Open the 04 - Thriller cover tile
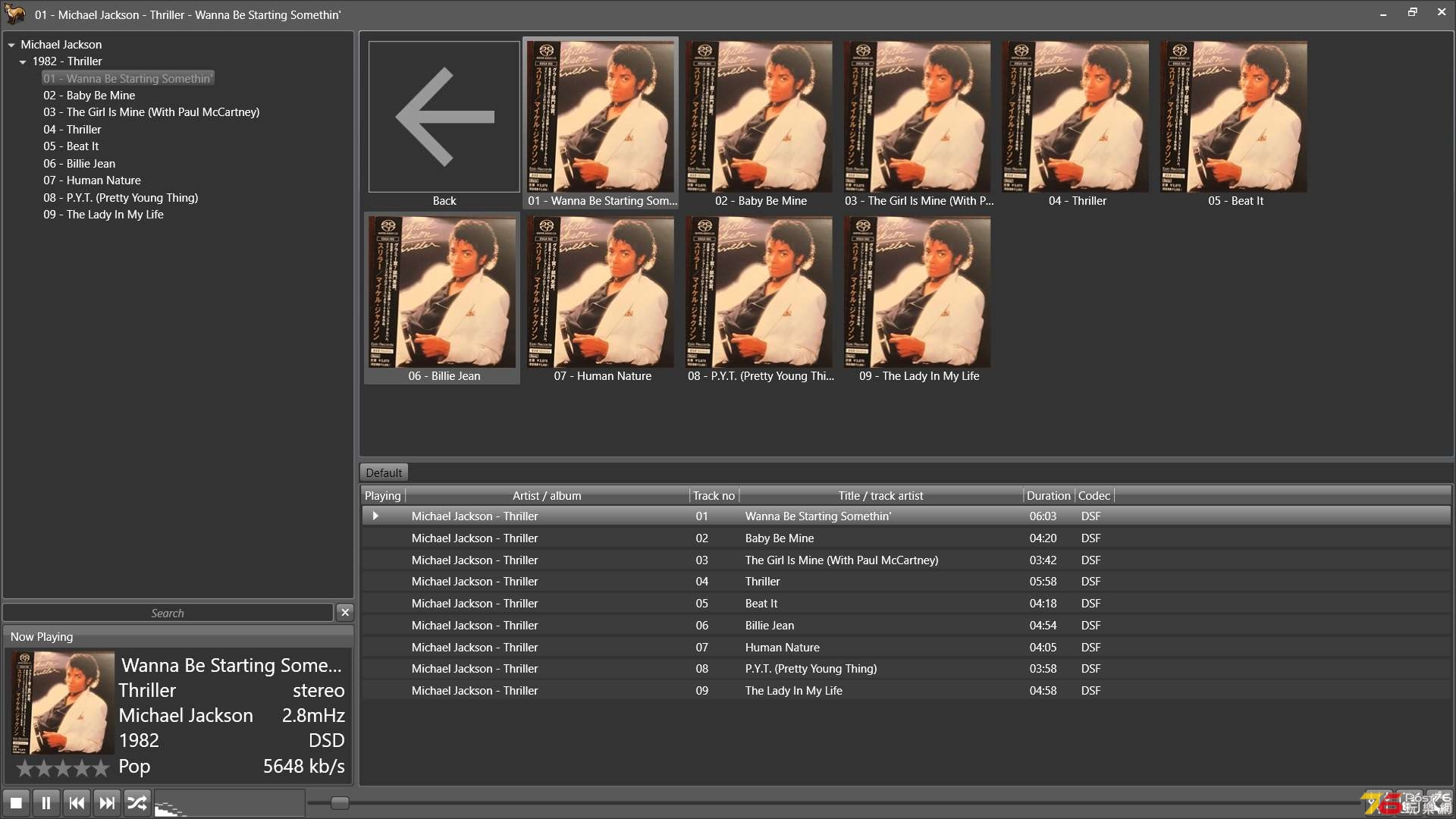 tap(1077, 124)
